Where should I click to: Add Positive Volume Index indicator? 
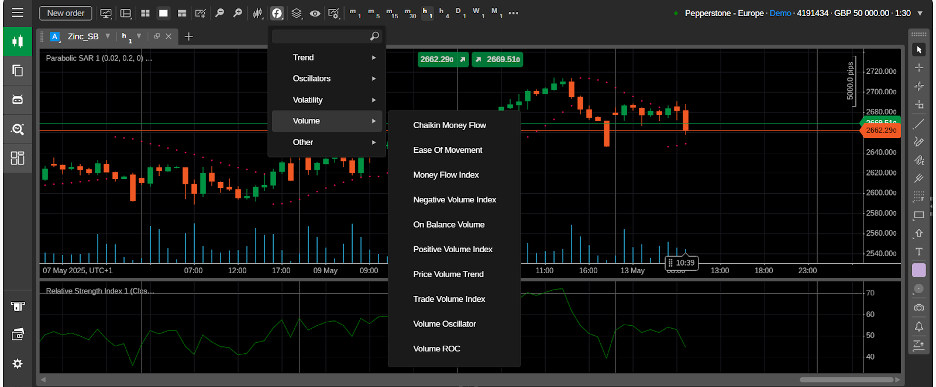pos(454,249)
